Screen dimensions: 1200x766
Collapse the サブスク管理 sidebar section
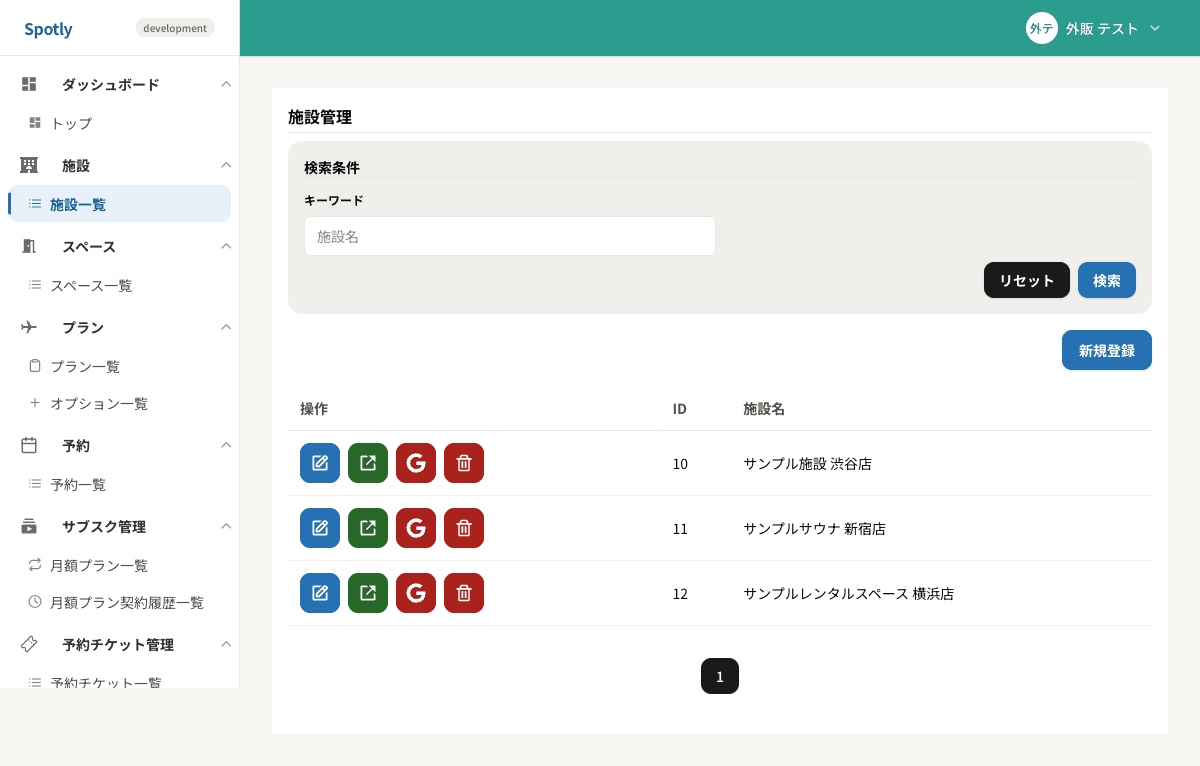tap(226, 526)
